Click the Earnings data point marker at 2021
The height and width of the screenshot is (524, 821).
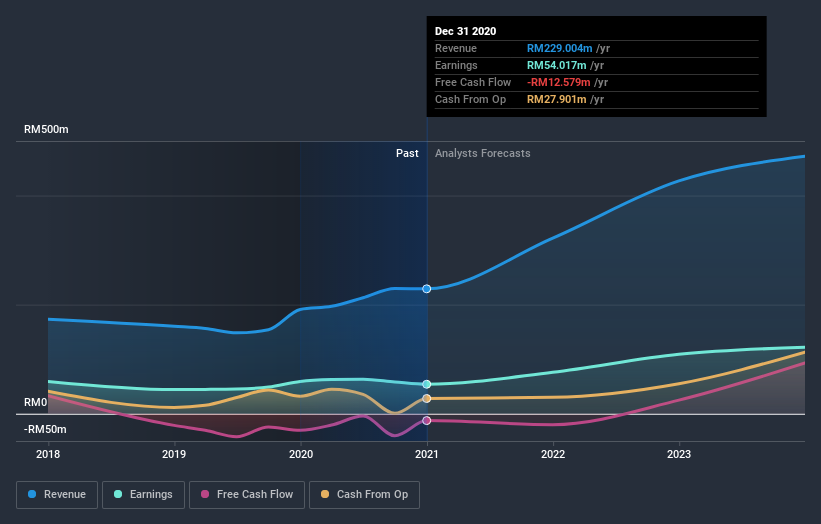pyautogui.click(x=427, y=384)
